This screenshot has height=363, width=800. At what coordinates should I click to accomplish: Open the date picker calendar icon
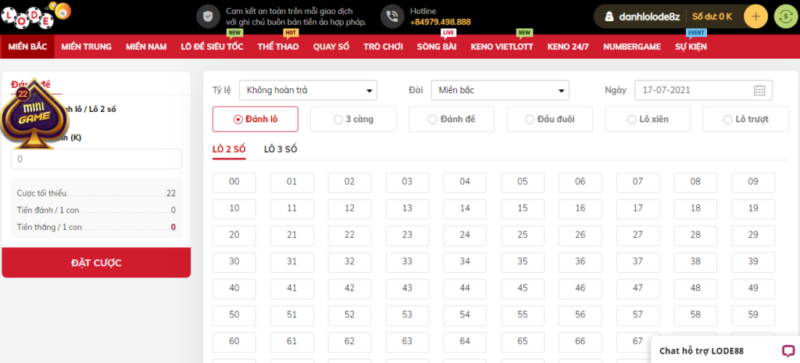coord(759,90)
